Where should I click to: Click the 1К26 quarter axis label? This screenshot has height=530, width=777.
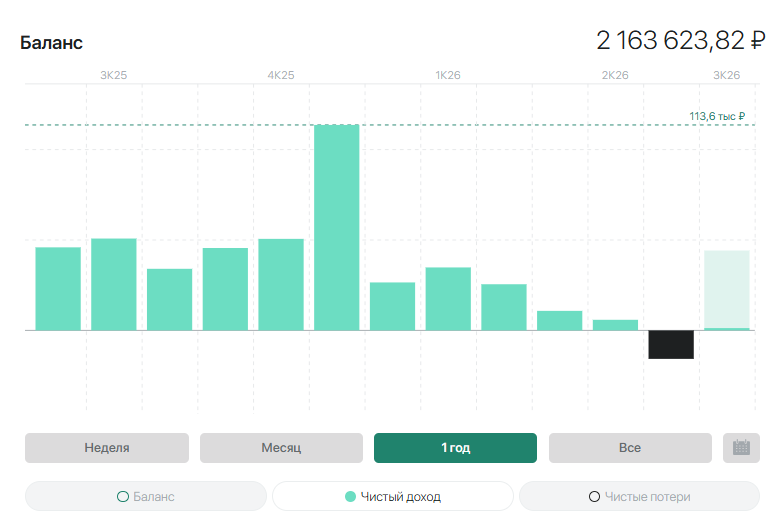click(448, 75)
